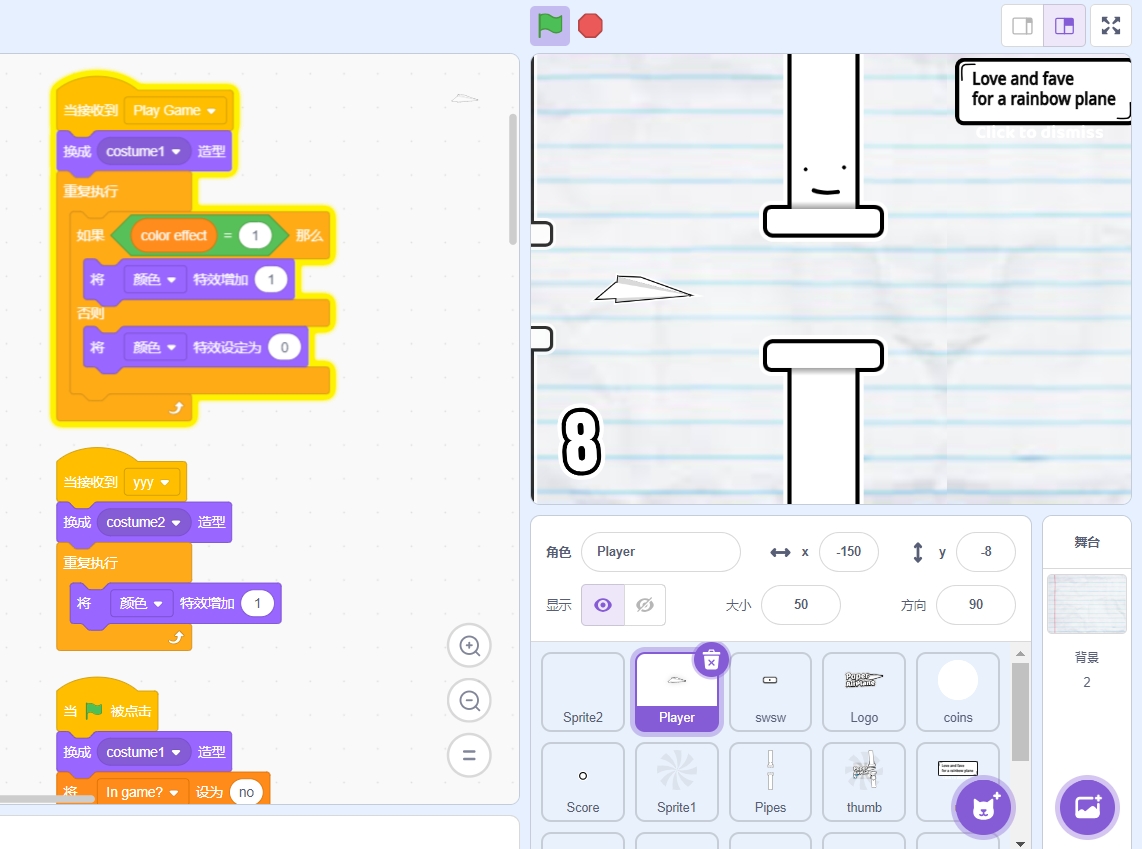Select the coins sprite
1142x849 pixels.
[958, 692]
